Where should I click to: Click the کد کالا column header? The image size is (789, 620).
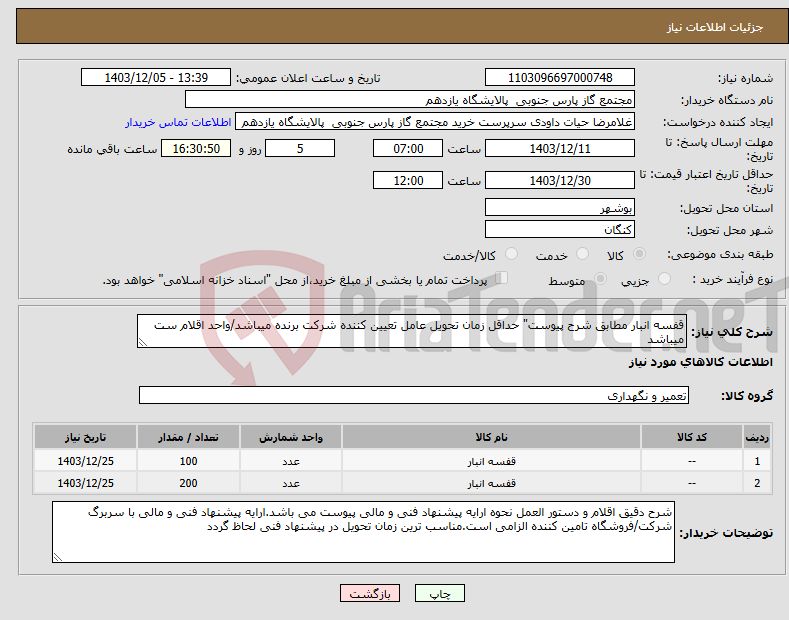(691, 437)
